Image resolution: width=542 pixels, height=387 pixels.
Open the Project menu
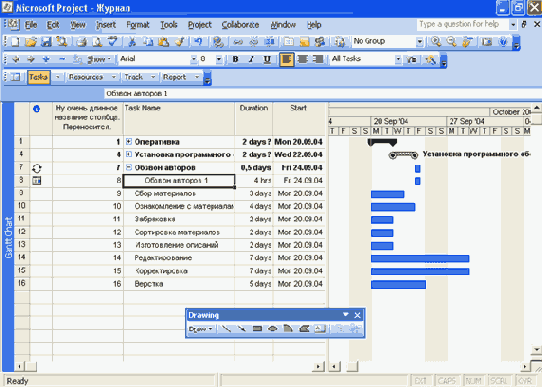coord(199,25)
